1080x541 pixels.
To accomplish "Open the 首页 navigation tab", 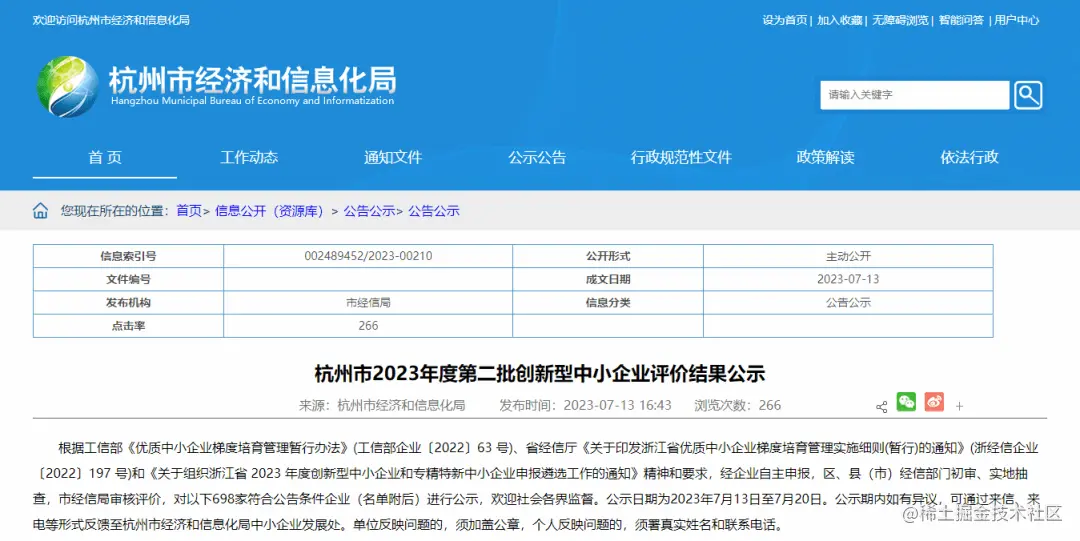I will click(105, 157).
